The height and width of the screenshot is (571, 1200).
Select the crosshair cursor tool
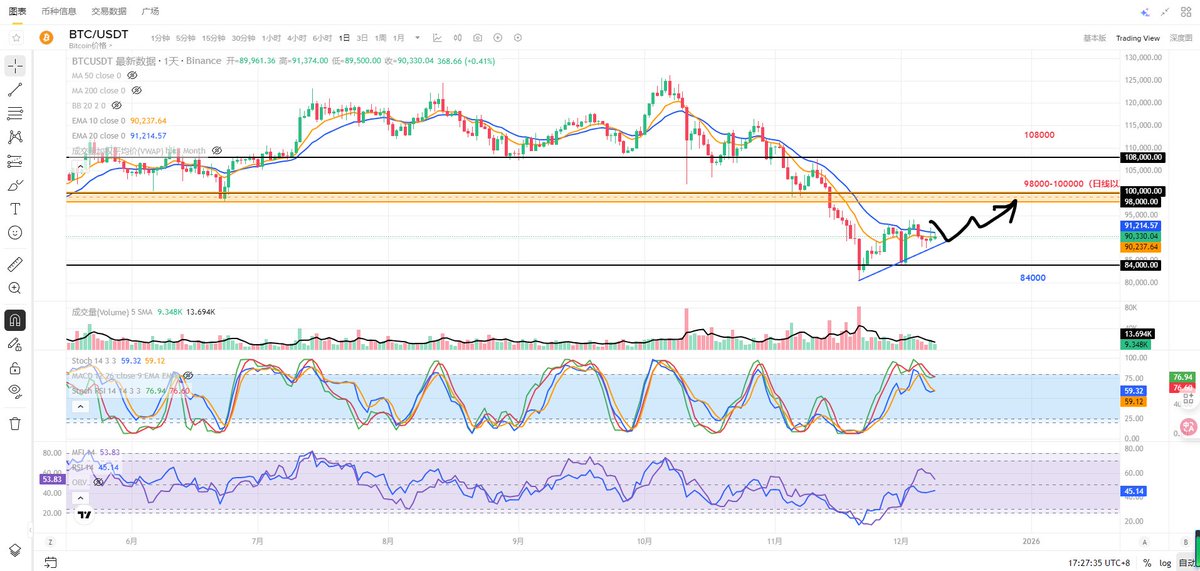[x=15, y=65]
